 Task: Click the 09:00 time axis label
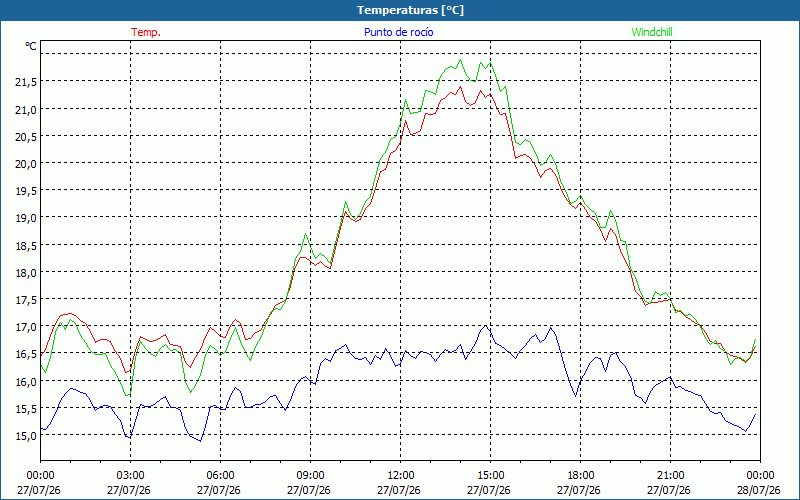tap(310, 476)
